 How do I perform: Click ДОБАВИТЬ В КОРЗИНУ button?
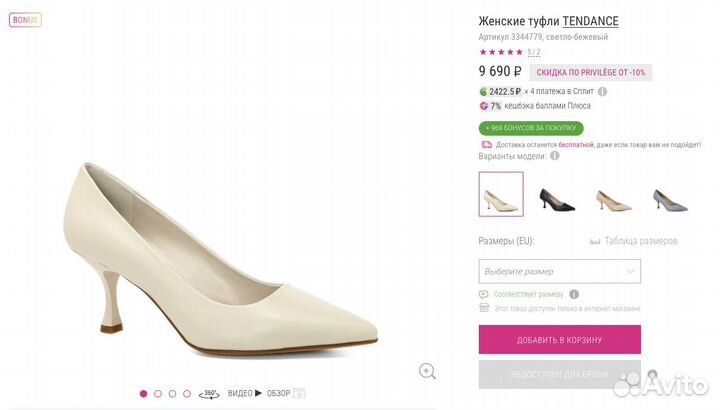pos(559,339)
